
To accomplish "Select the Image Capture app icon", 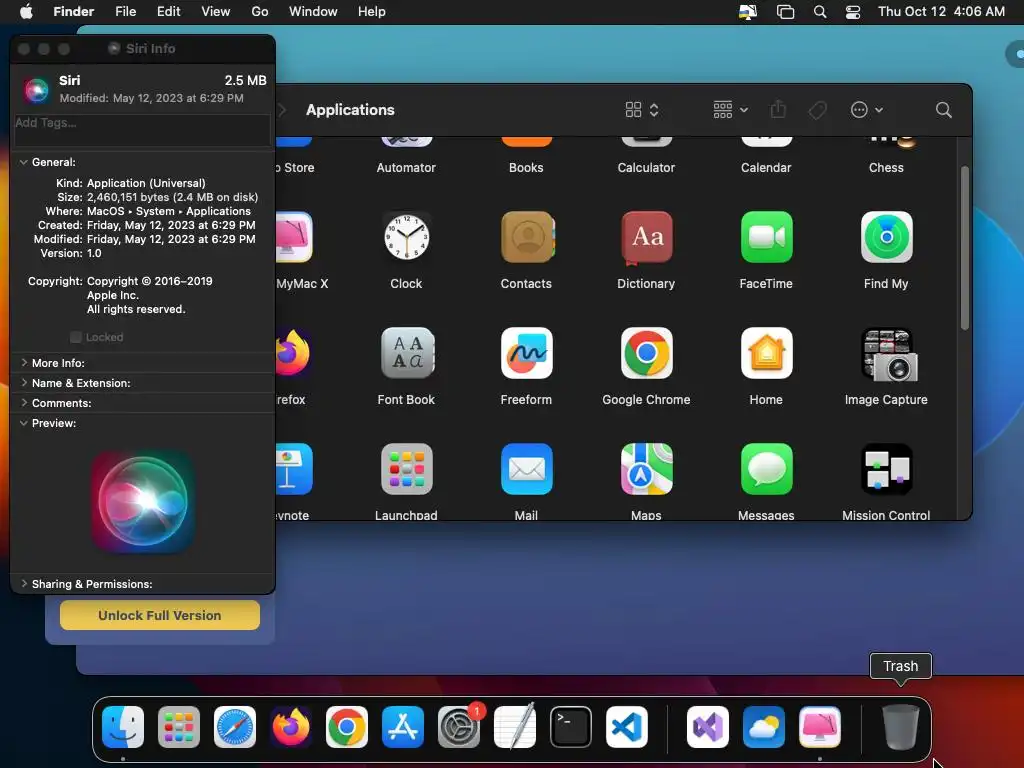I will coord(889,355).
